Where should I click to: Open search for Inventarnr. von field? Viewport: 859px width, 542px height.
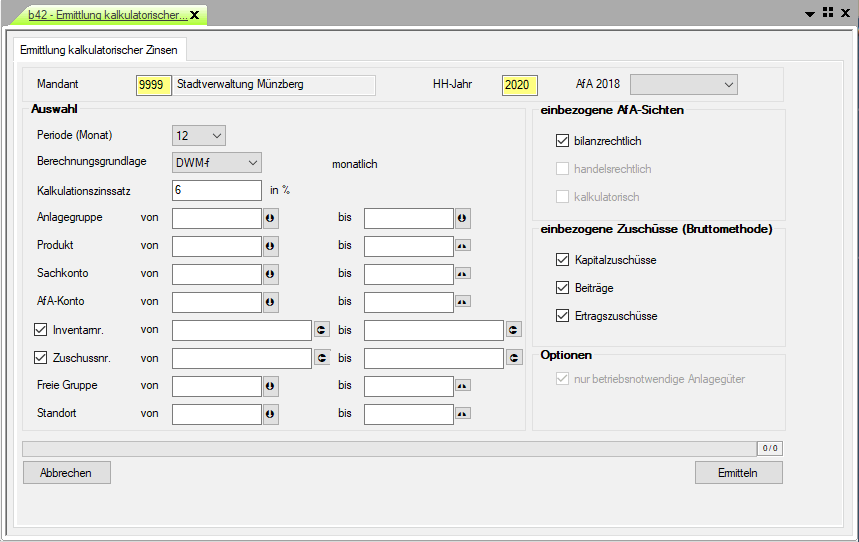[x=322, y=330]
